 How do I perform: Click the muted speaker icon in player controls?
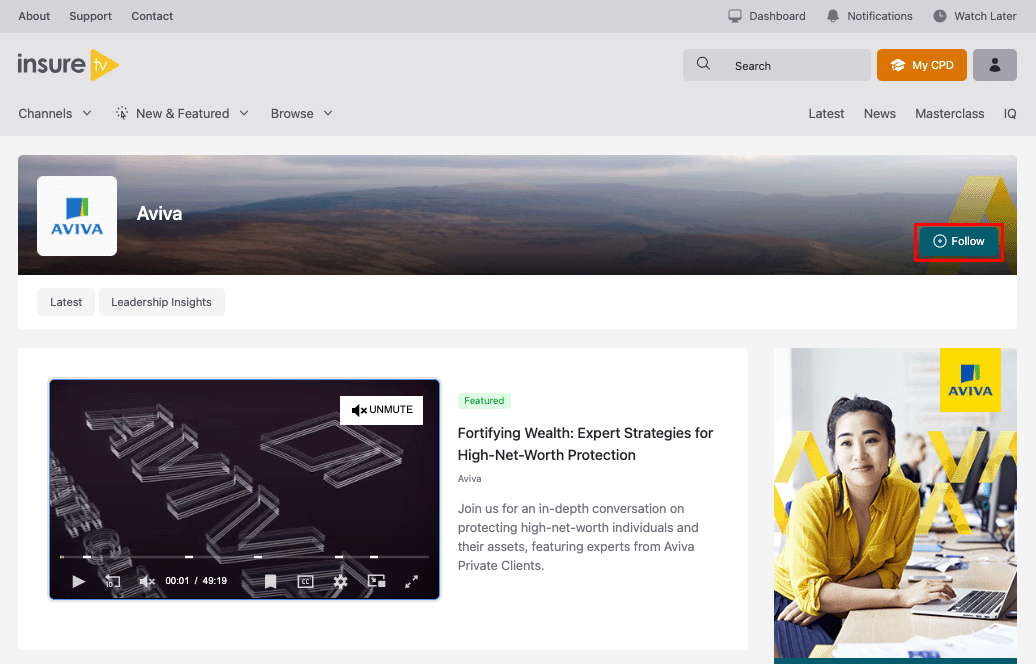pos(147,581)
